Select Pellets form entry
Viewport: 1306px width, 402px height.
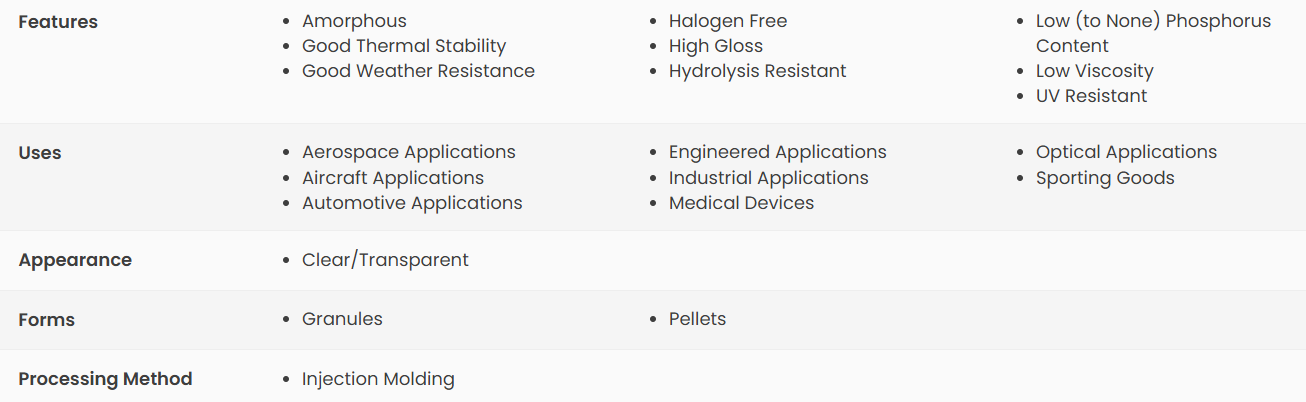click(698, 319)
